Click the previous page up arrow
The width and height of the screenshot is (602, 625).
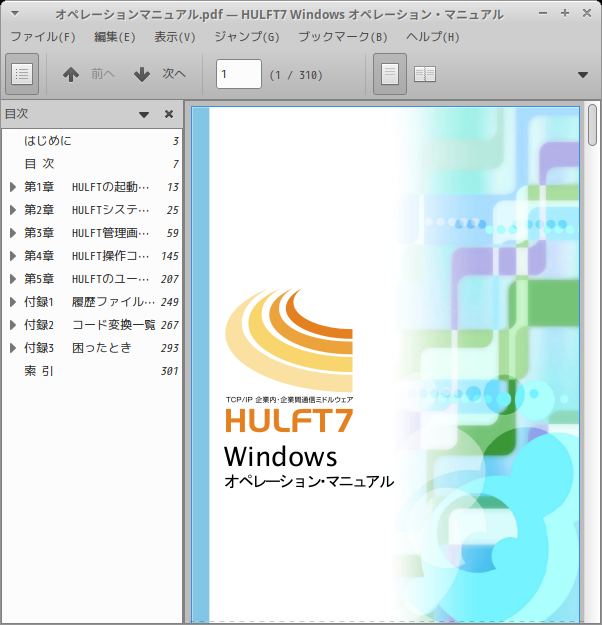pyautogui.click(x=71, y=74)
